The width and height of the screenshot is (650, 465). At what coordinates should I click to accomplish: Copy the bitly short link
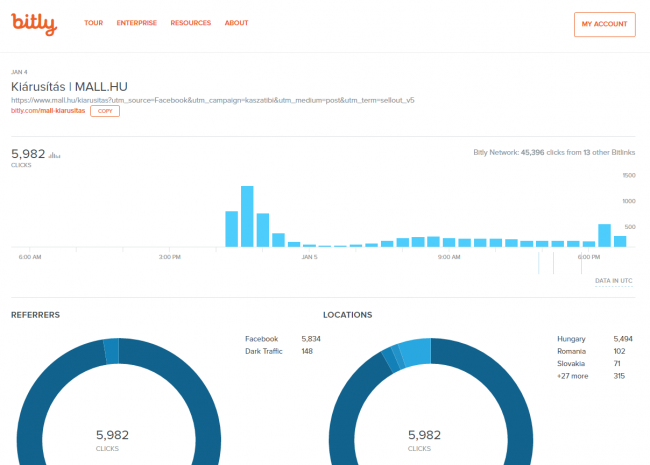click(x=105, y=111)
